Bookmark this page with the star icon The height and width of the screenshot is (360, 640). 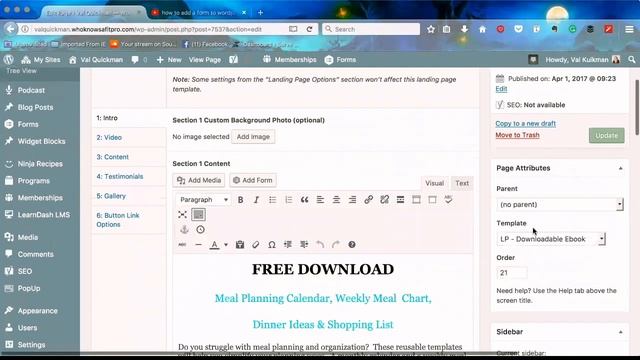click(431, 29)
